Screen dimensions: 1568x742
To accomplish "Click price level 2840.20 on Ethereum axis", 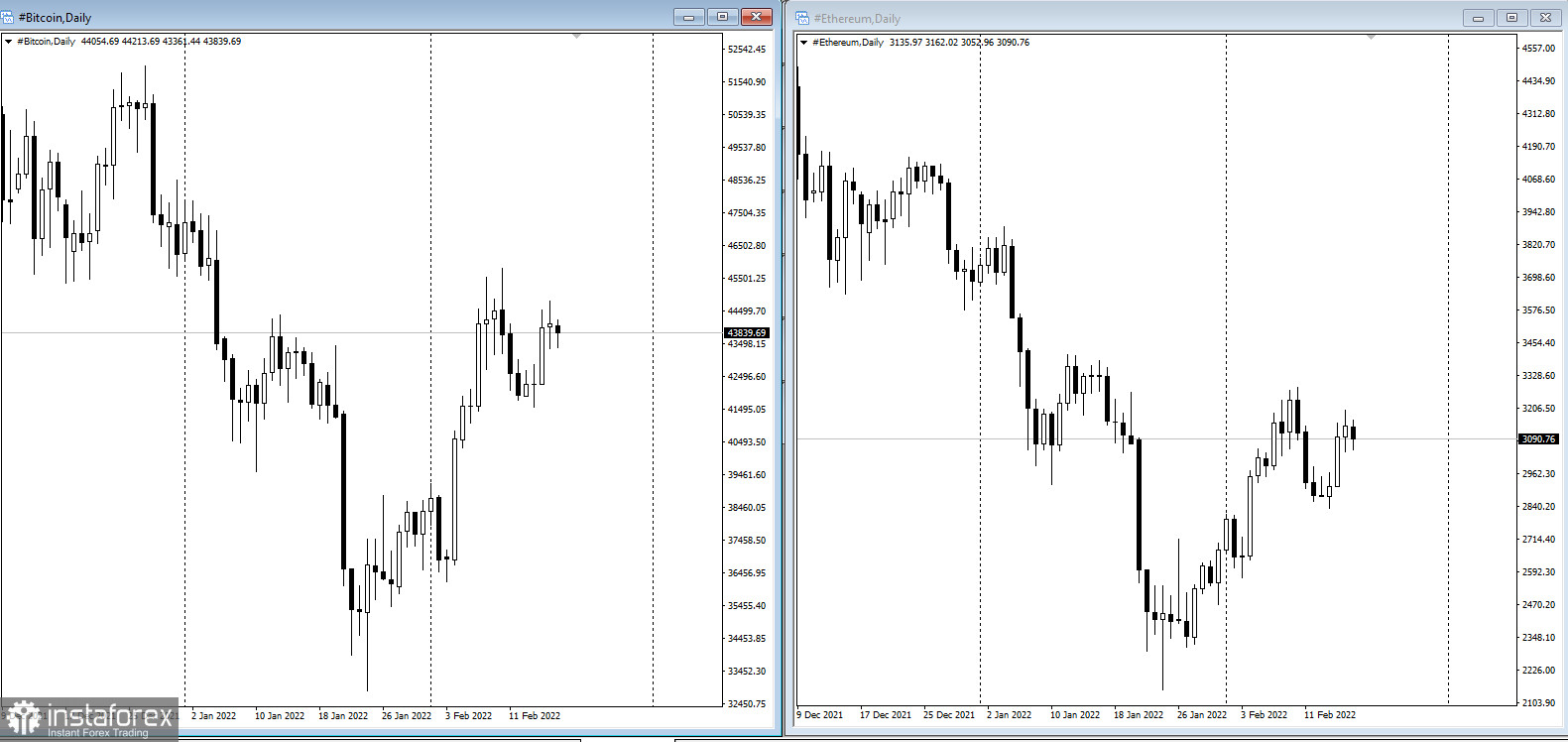I will point(1538,507).
